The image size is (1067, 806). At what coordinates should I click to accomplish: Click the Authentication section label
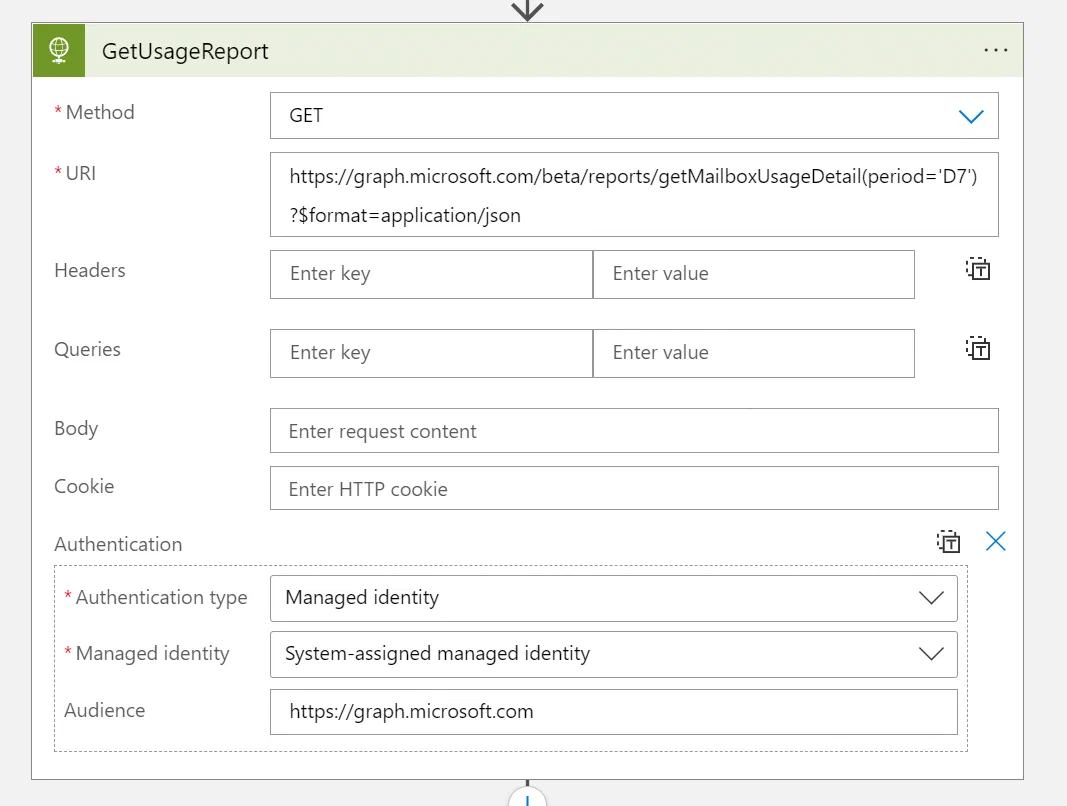[118, 545]
